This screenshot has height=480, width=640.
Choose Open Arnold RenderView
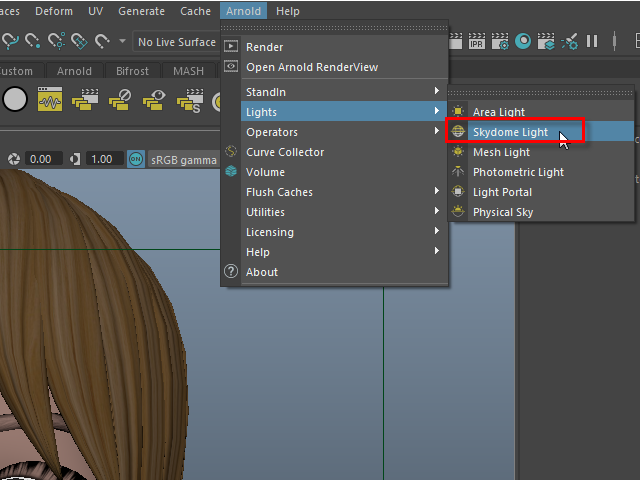click(312, 67)
